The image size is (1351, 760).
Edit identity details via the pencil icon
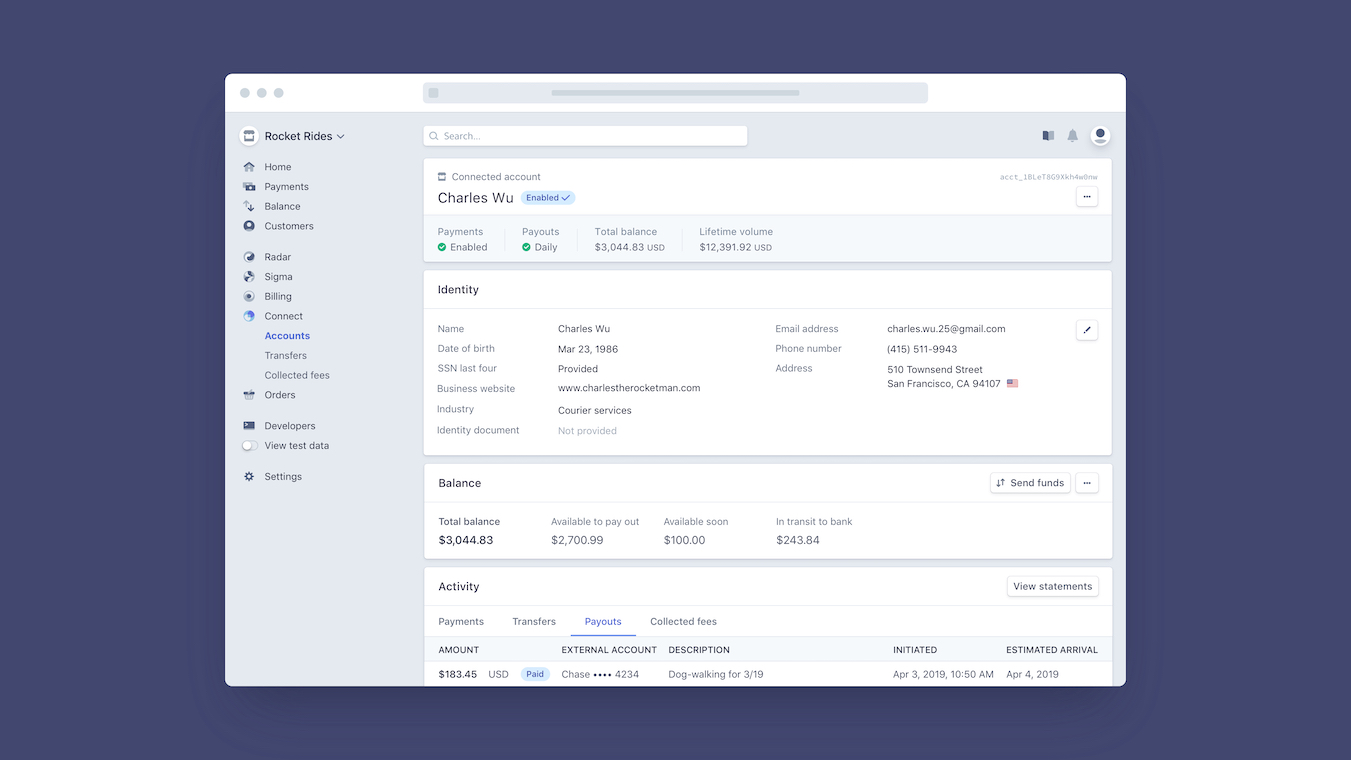click(x=1087, y=329)
